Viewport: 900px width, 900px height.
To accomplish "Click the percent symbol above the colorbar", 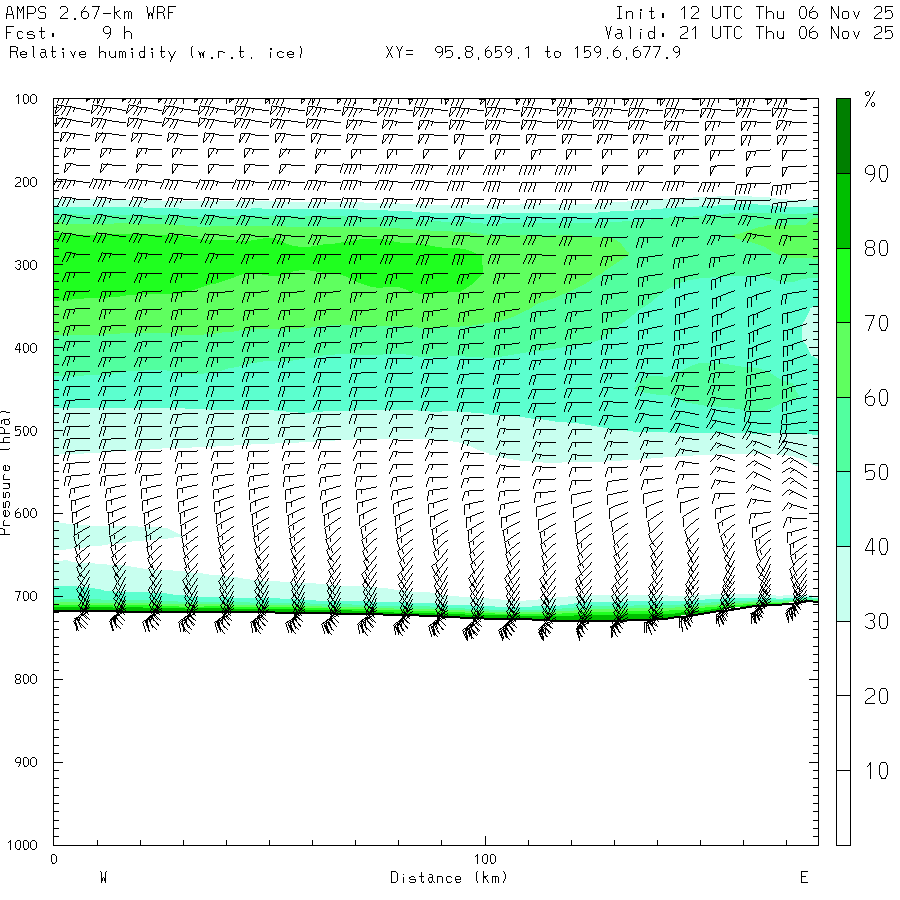I will point(870,100).
